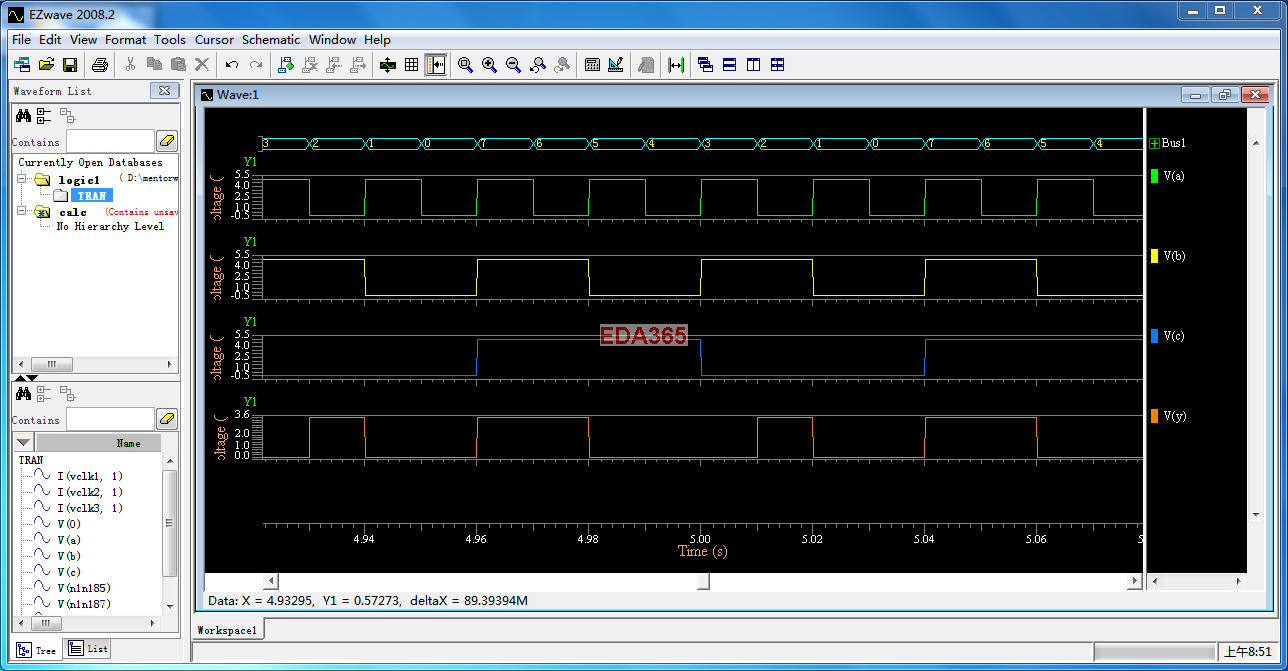Collapse the logic1 database tree node
This screenshot has height=671, width=1288.
(x=22, y=180)
